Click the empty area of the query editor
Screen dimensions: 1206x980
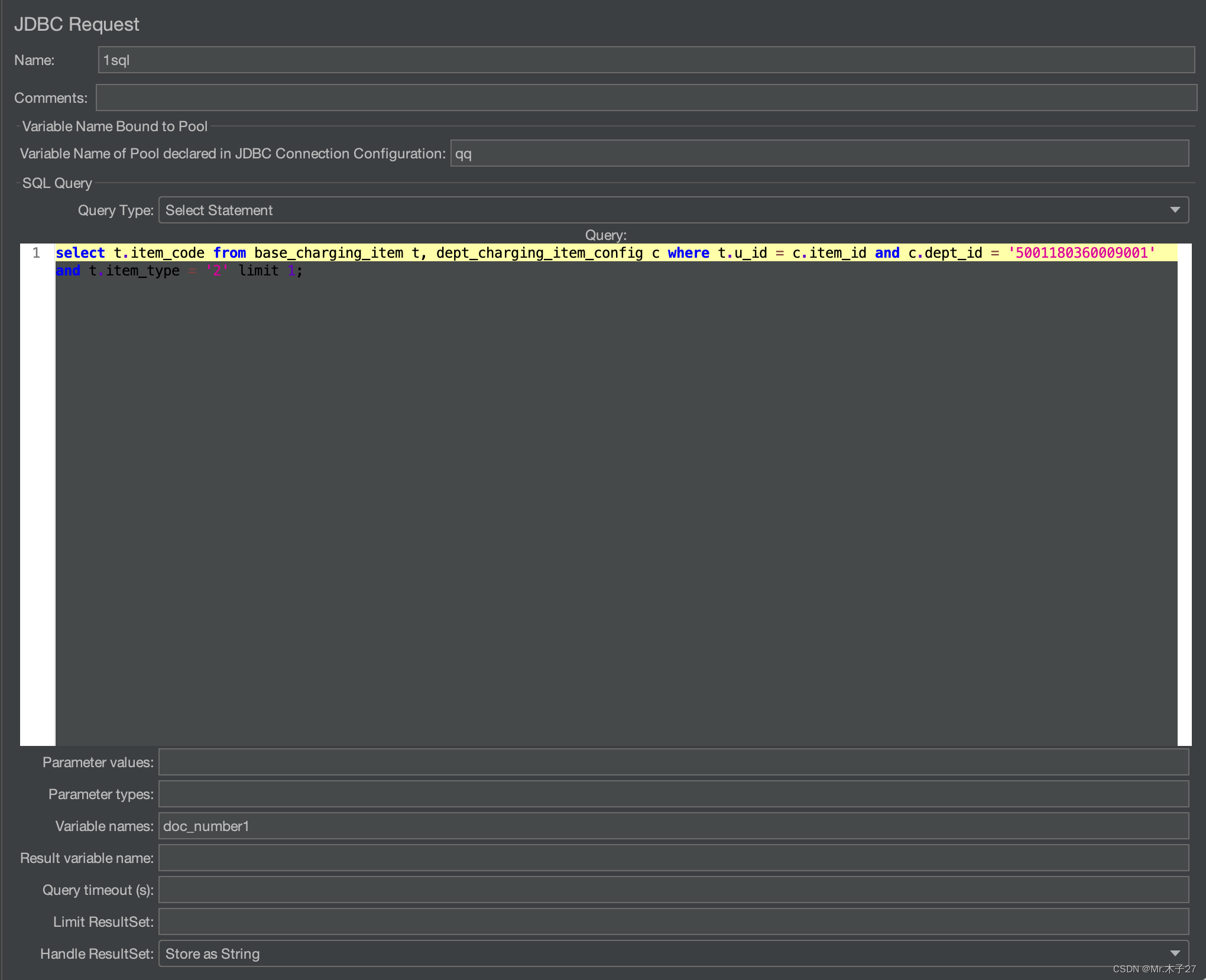click(615, 502)
